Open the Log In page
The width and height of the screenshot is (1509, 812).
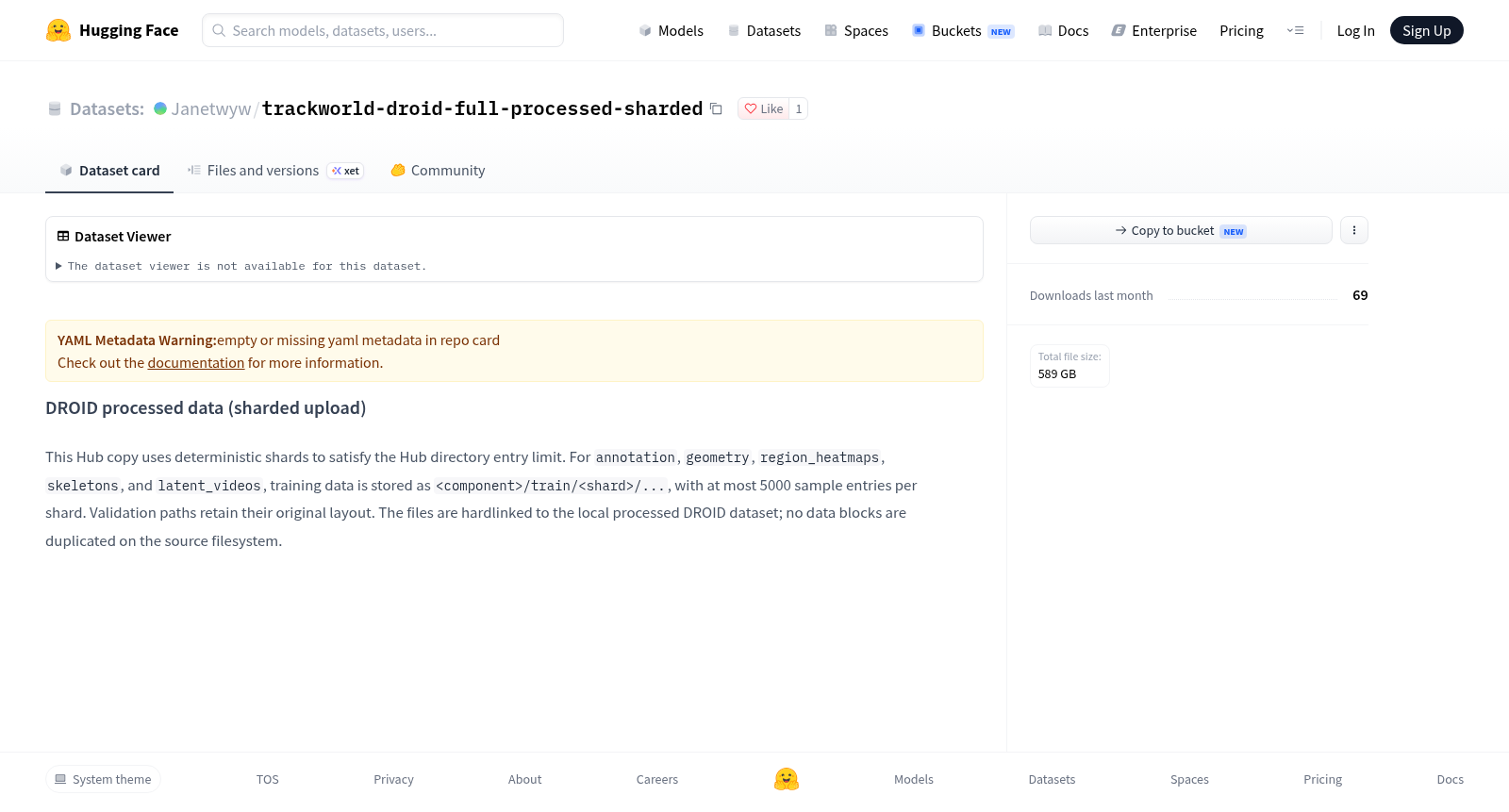pos(1355,30)
